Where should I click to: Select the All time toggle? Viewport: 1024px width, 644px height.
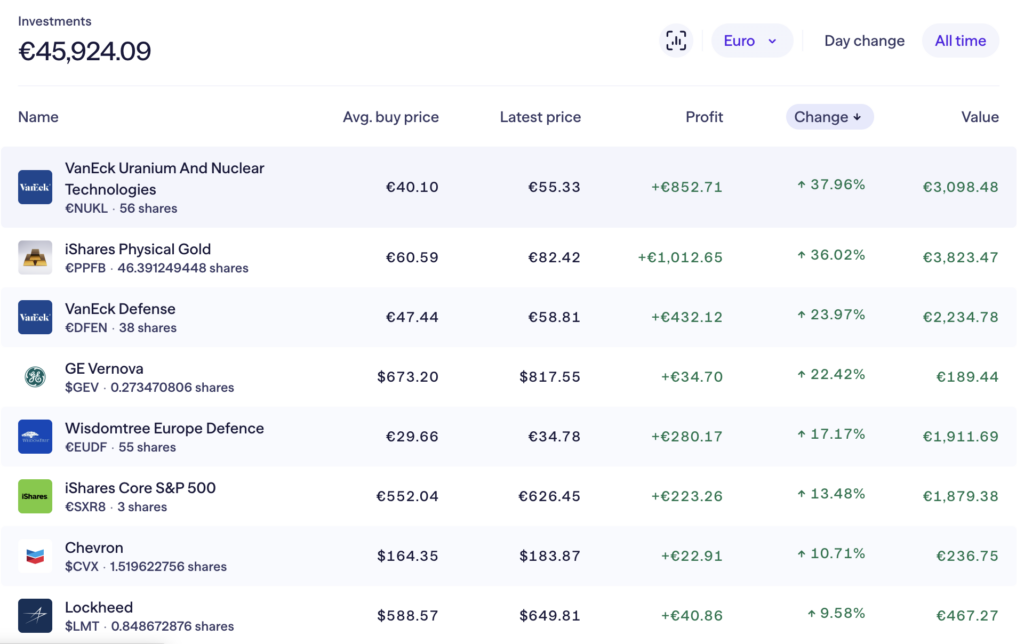960,41
